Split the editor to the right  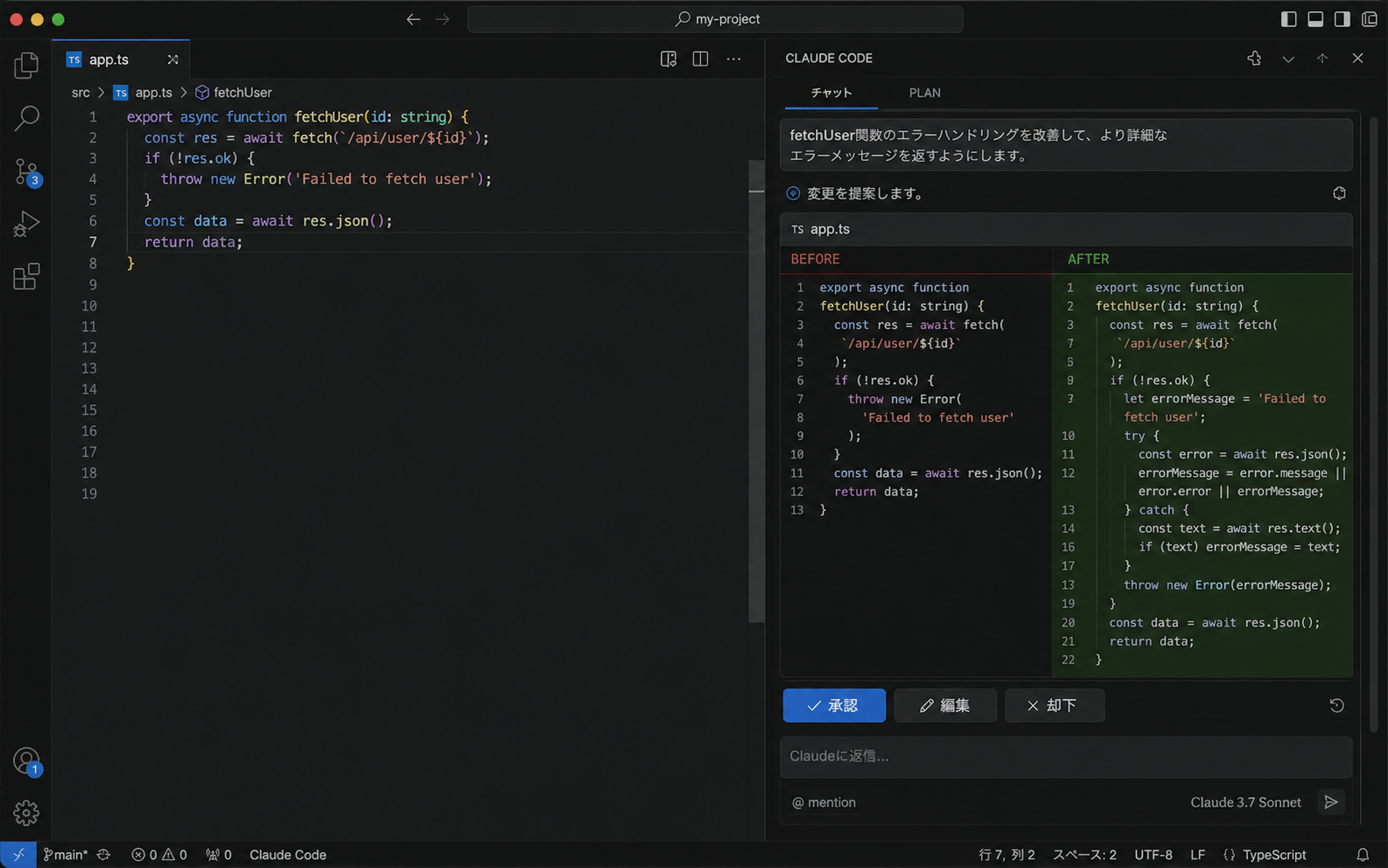pos(700,59)
